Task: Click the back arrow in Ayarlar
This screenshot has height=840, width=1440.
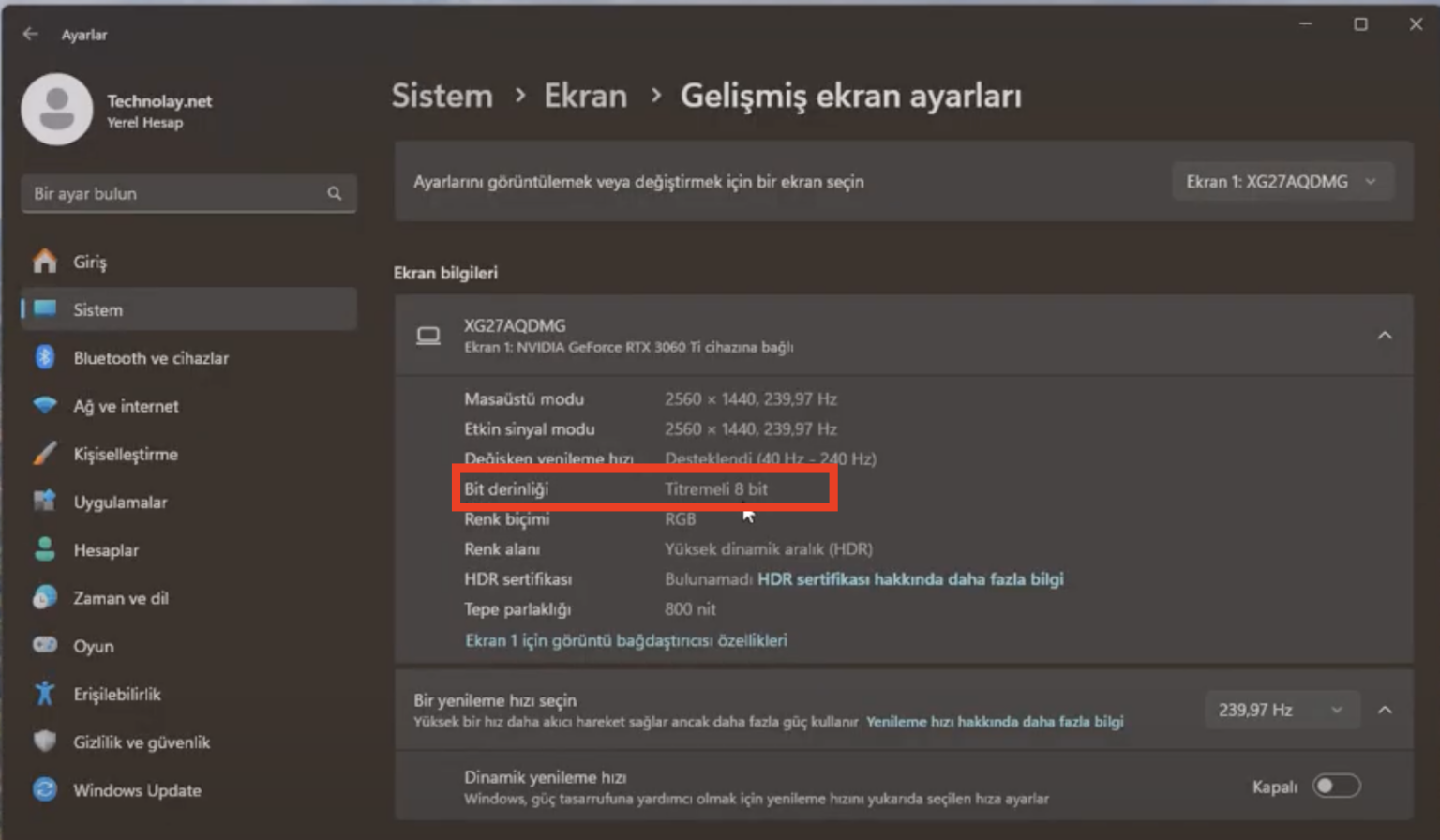Action: 30,34
